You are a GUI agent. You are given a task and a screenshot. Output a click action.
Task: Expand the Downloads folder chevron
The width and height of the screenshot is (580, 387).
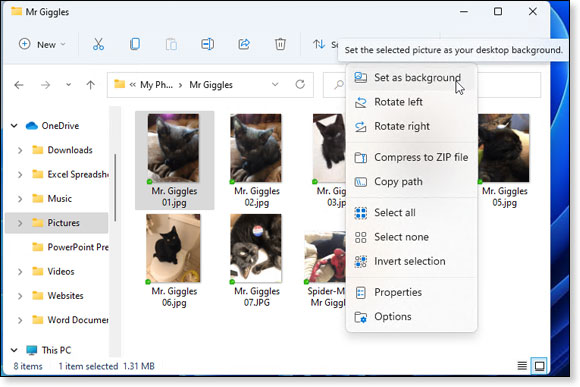tap(20, 150)
